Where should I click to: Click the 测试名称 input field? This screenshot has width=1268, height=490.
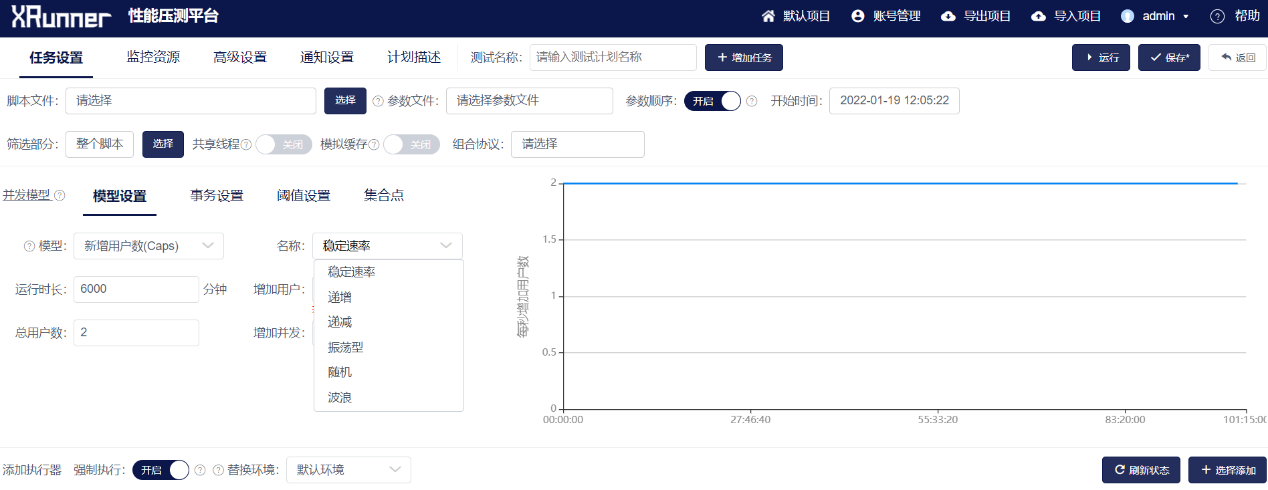pyautogui.click(x=612, y=58)
